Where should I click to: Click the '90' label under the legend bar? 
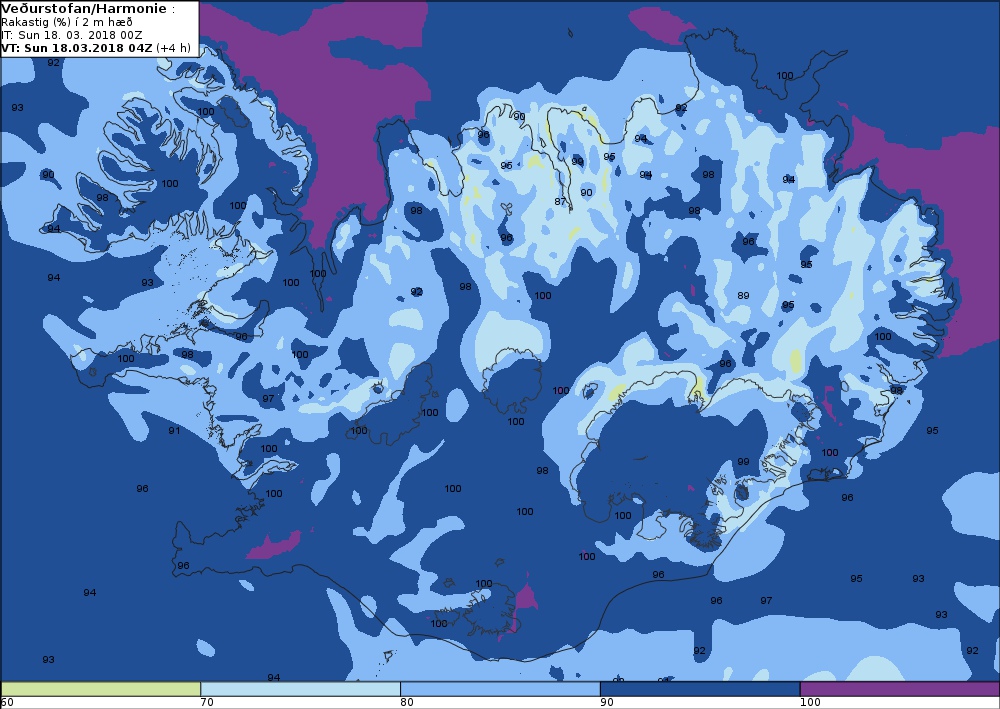607,702
